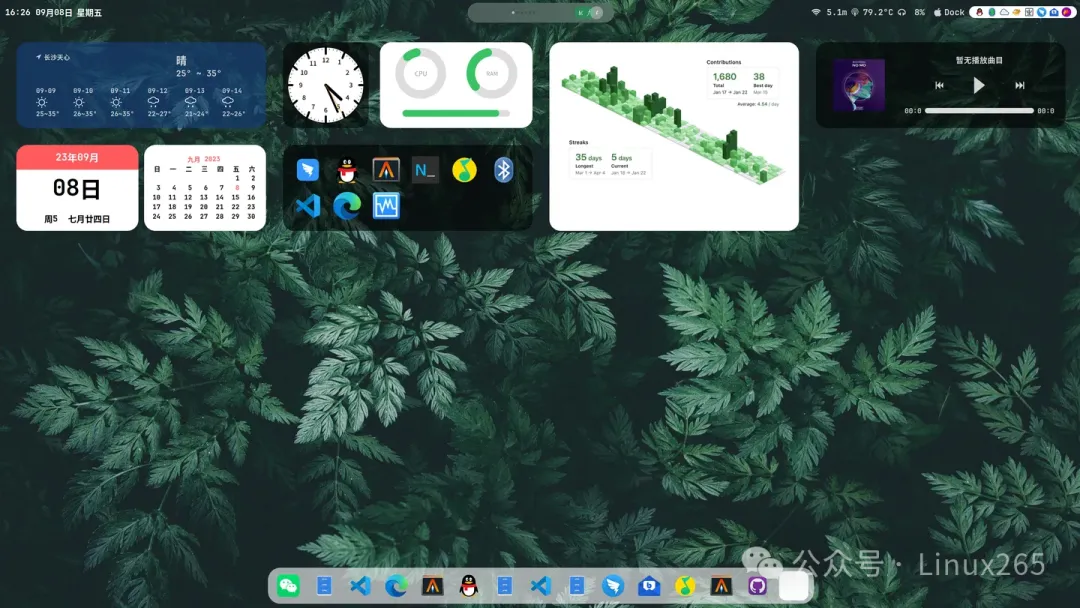
Task: Click the green usage bar under CPU ring
Action: 456,113
